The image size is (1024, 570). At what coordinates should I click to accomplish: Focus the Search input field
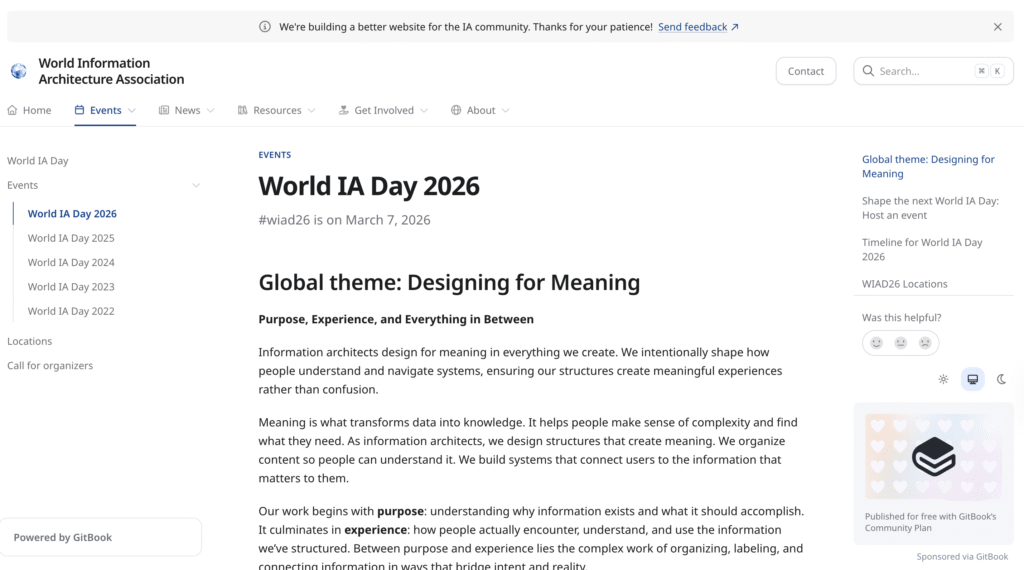click(920, 71)
